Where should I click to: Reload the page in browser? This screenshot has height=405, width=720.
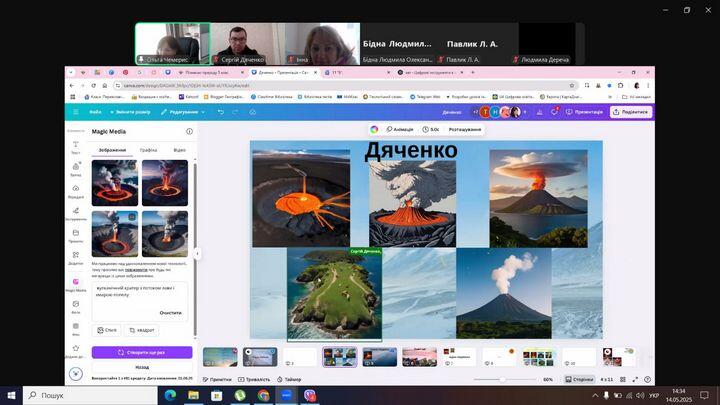click(94, 85)
